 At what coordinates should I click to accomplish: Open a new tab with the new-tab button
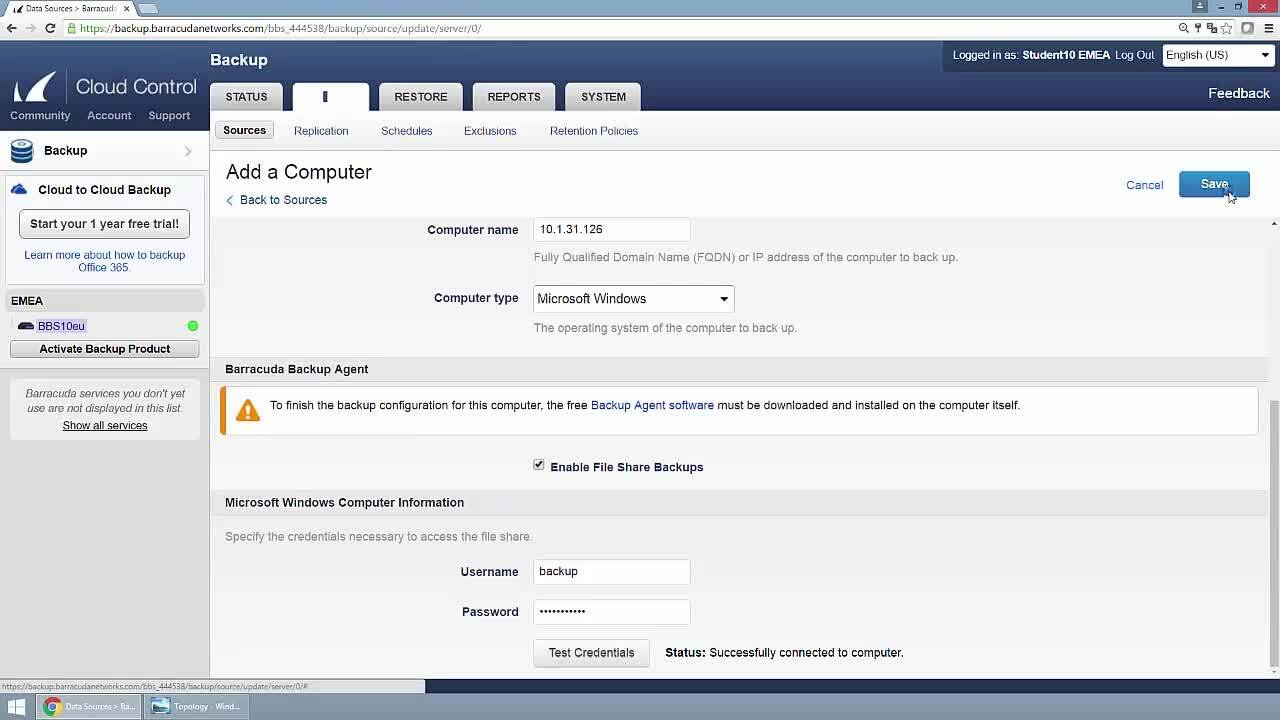[x=147, y=8]
